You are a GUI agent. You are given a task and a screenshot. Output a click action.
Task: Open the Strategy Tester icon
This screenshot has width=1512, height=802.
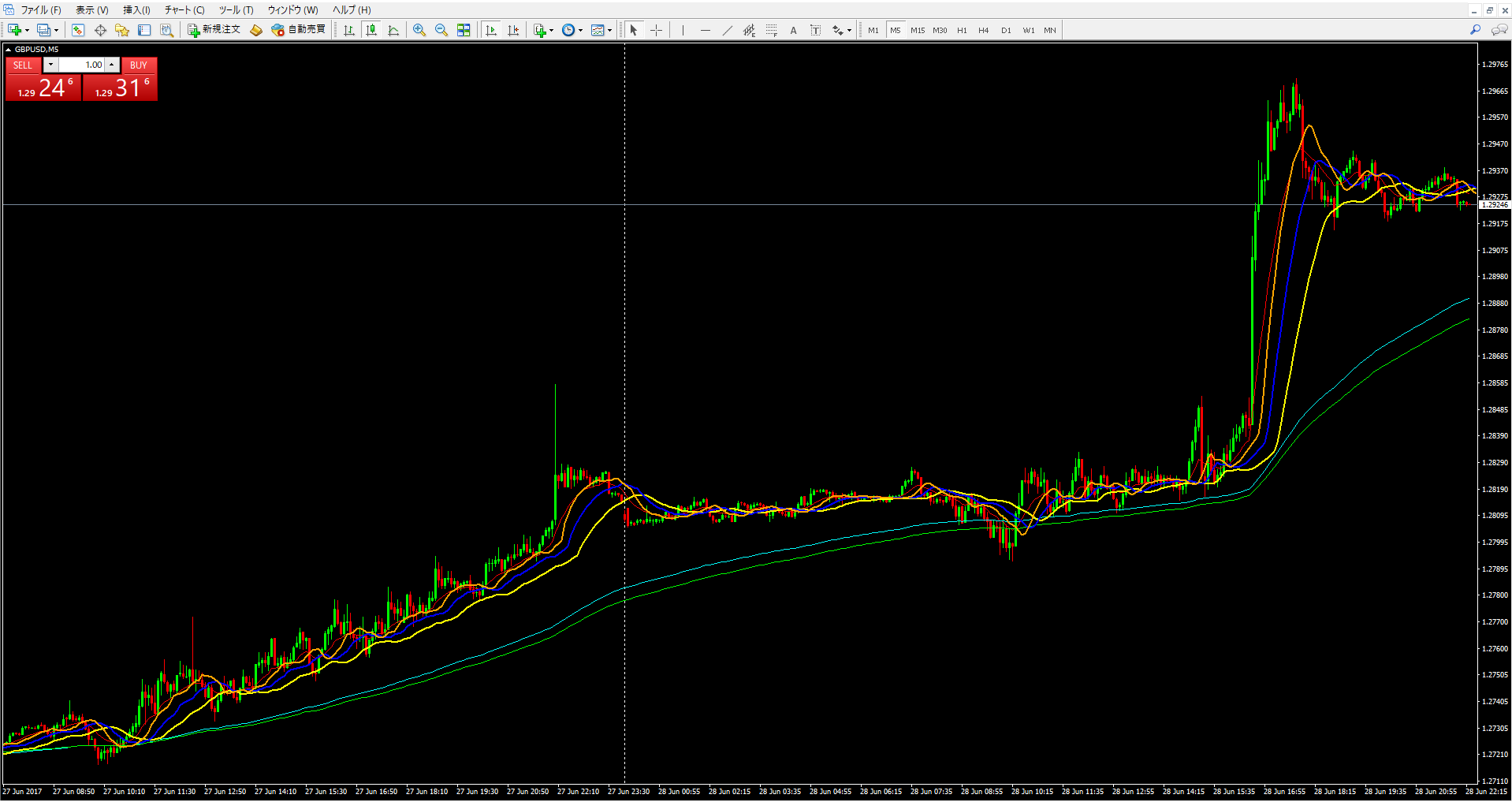[166, 30]
